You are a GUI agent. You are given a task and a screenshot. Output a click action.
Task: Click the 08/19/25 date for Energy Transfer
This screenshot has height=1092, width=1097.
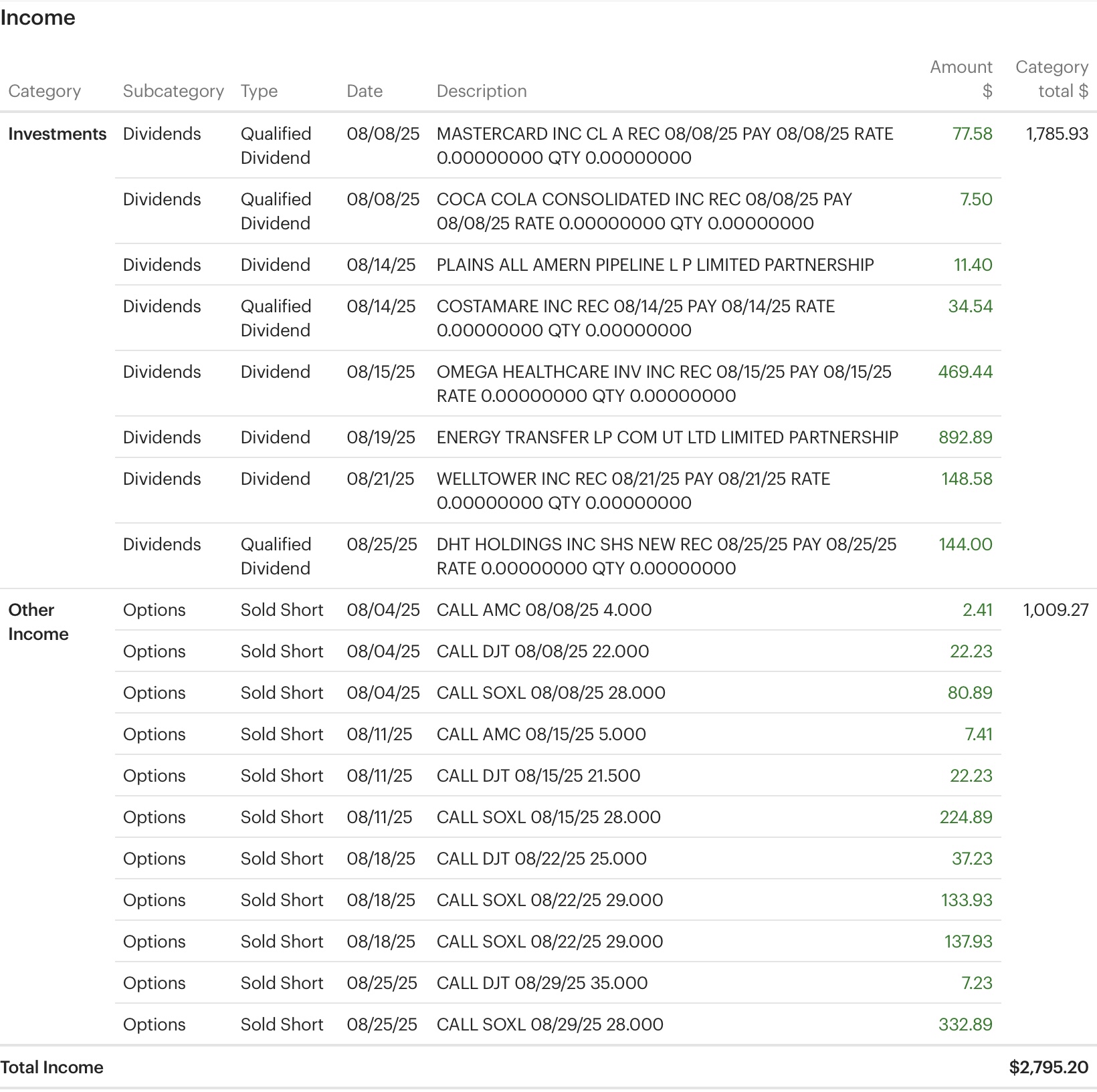(381, 437)
